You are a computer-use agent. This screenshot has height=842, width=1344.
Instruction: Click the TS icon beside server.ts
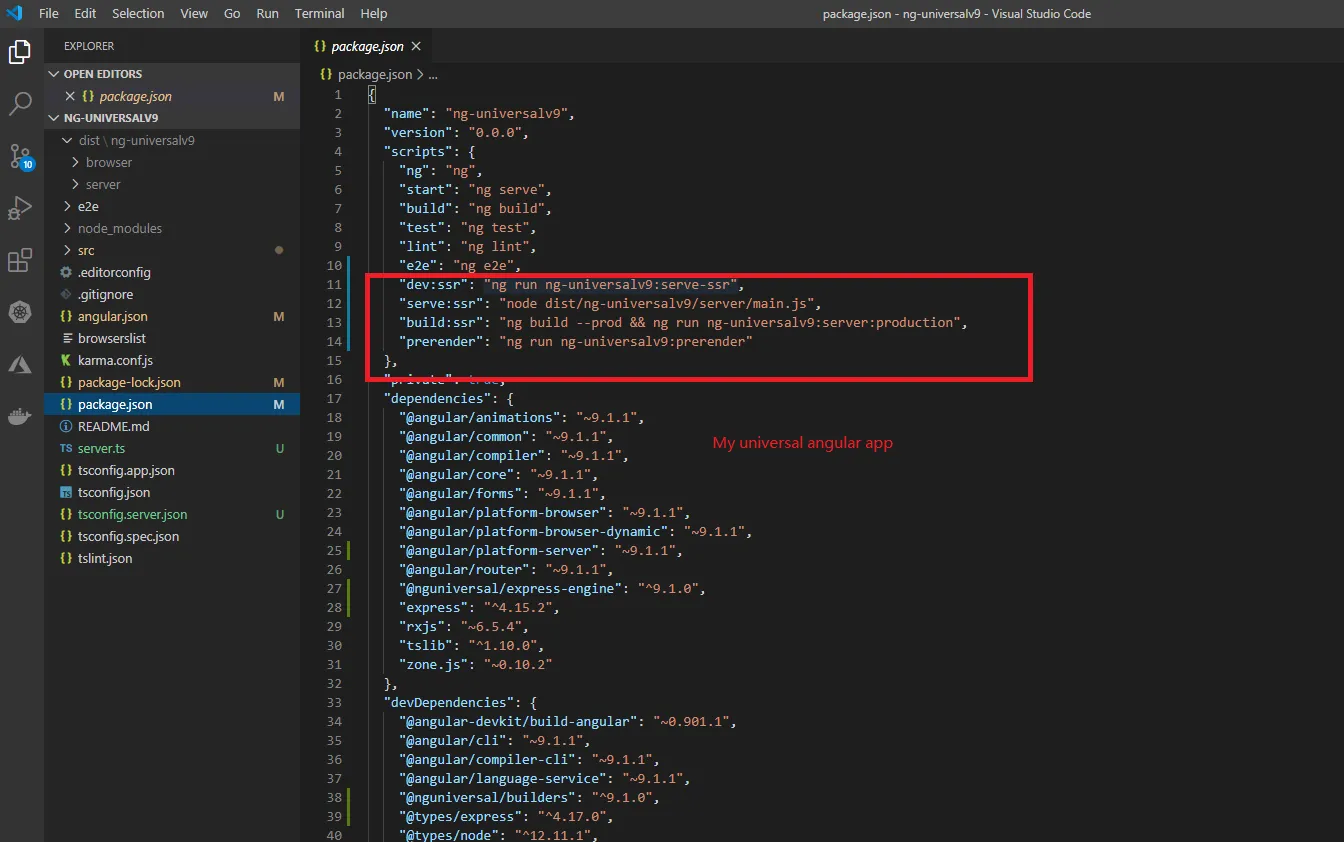tap(66, 449)
